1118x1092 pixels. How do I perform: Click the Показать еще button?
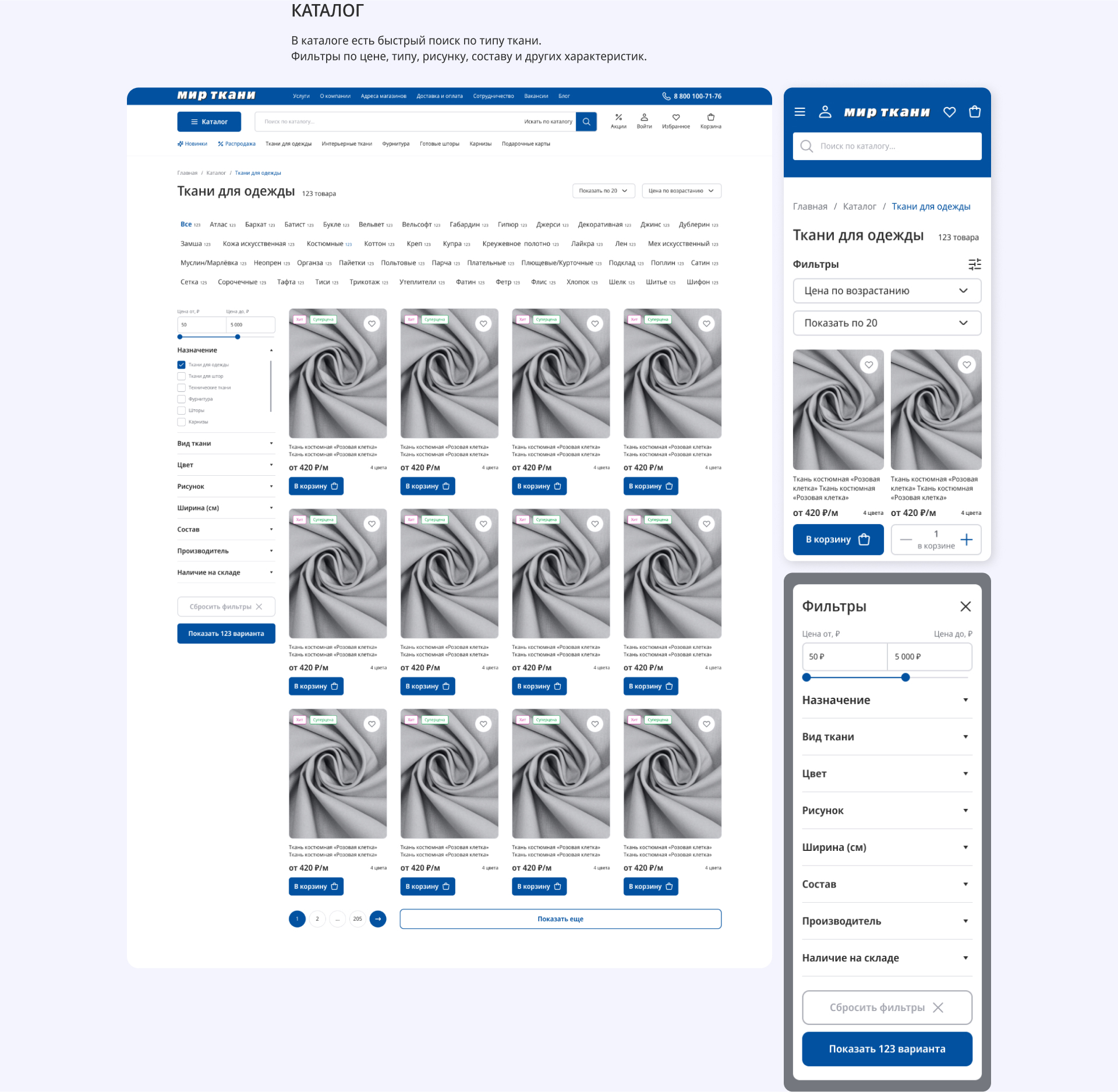(x=560, y=919)
